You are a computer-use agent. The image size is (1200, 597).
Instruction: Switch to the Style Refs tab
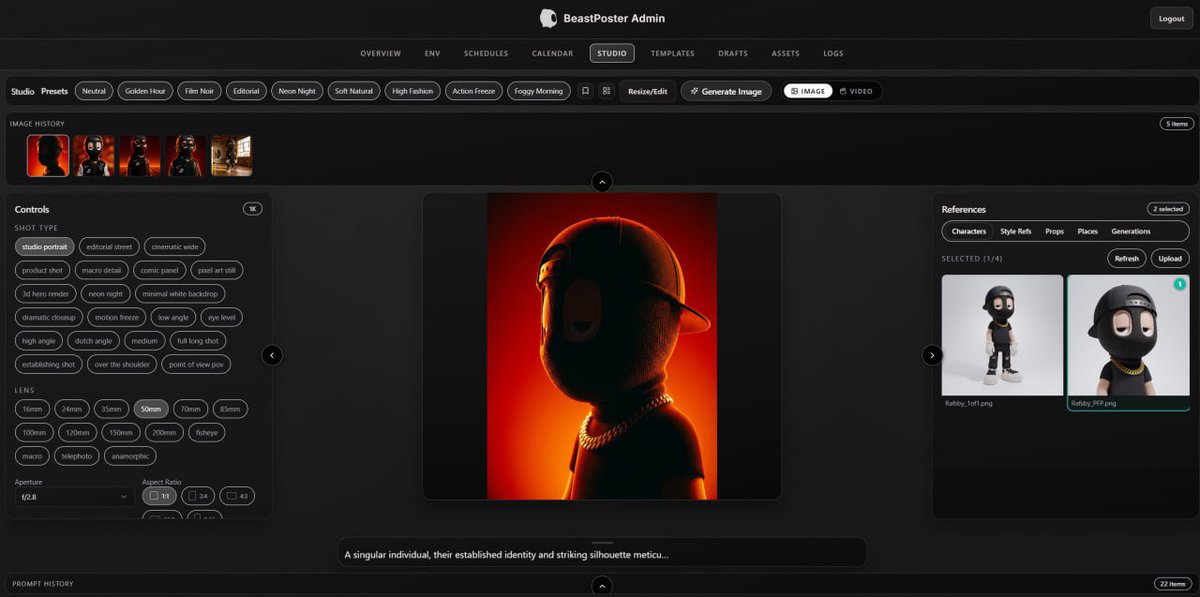1016,231
